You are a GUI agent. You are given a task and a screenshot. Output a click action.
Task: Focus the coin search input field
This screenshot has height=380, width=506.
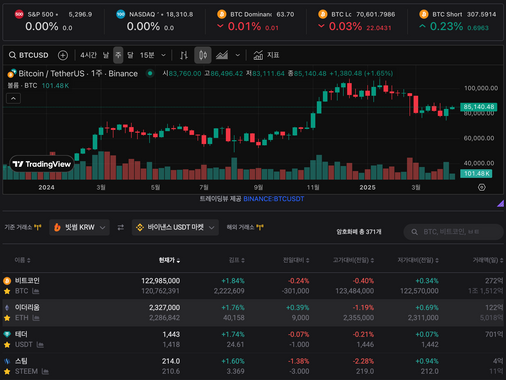click(453, 232)
